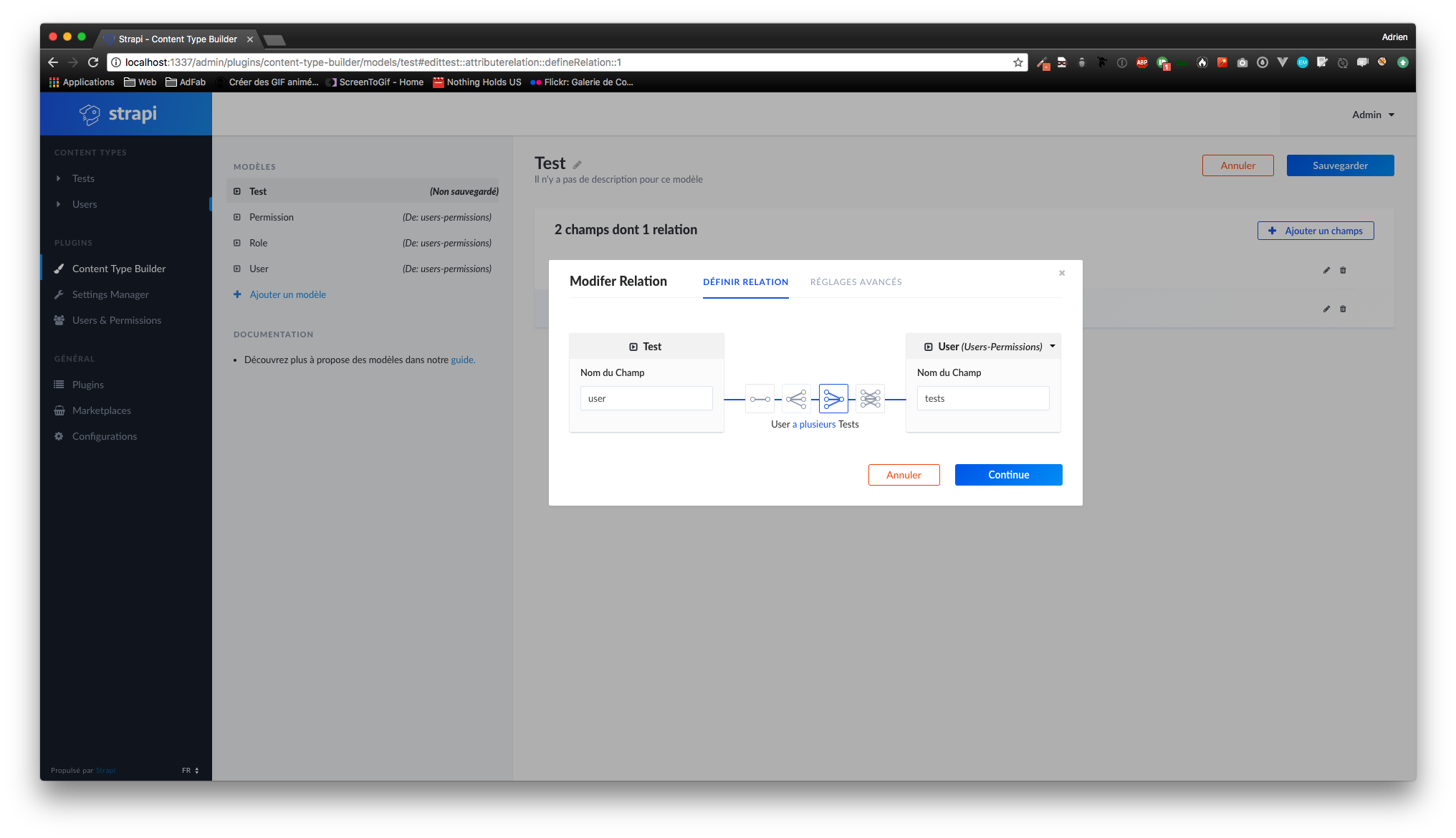1456x838 pixels.
Task: Select the many-to-many relation icon
Action: click(x=870, y=398)
